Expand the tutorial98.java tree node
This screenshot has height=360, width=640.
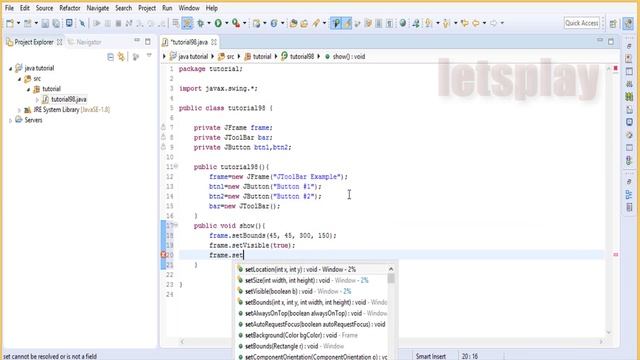point(37,99)
